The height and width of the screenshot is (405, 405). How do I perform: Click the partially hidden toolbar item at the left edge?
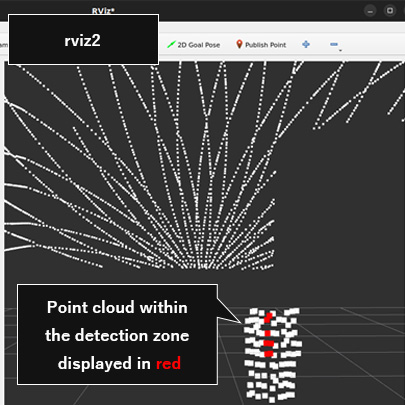pyautogui.click(x=4, y=45)
